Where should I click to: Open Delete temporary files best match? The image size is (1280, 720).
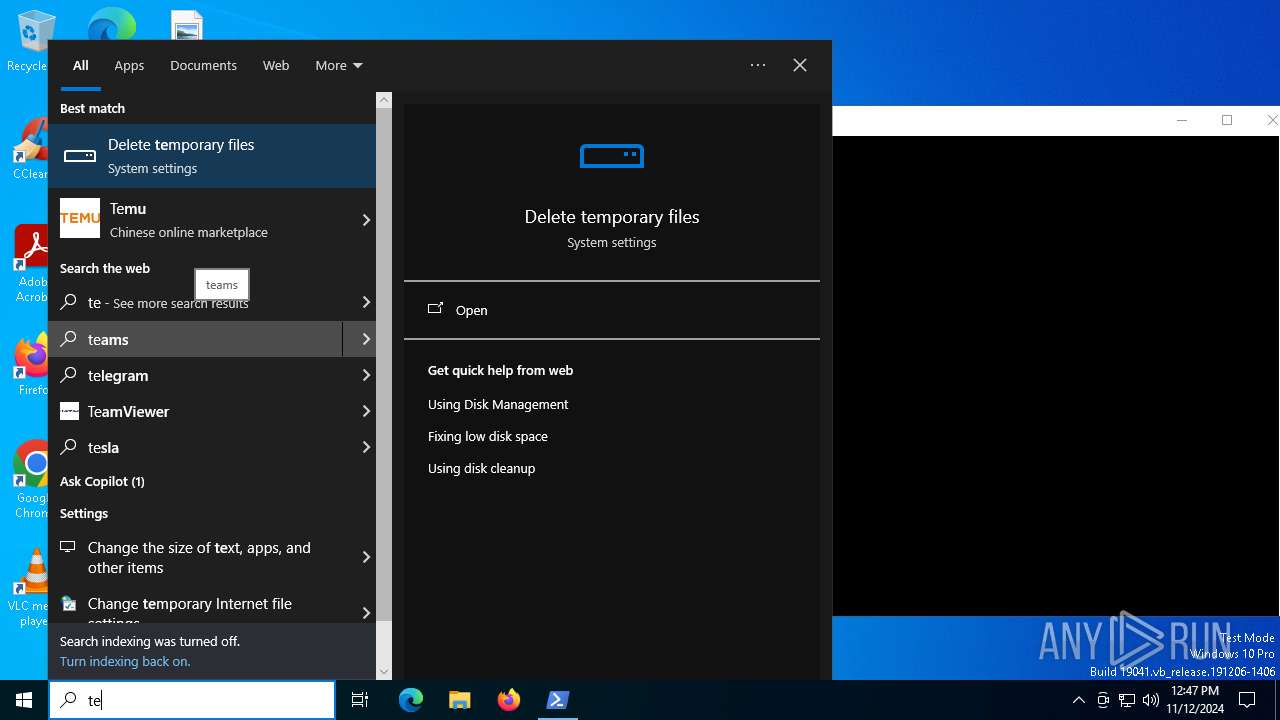212,156
